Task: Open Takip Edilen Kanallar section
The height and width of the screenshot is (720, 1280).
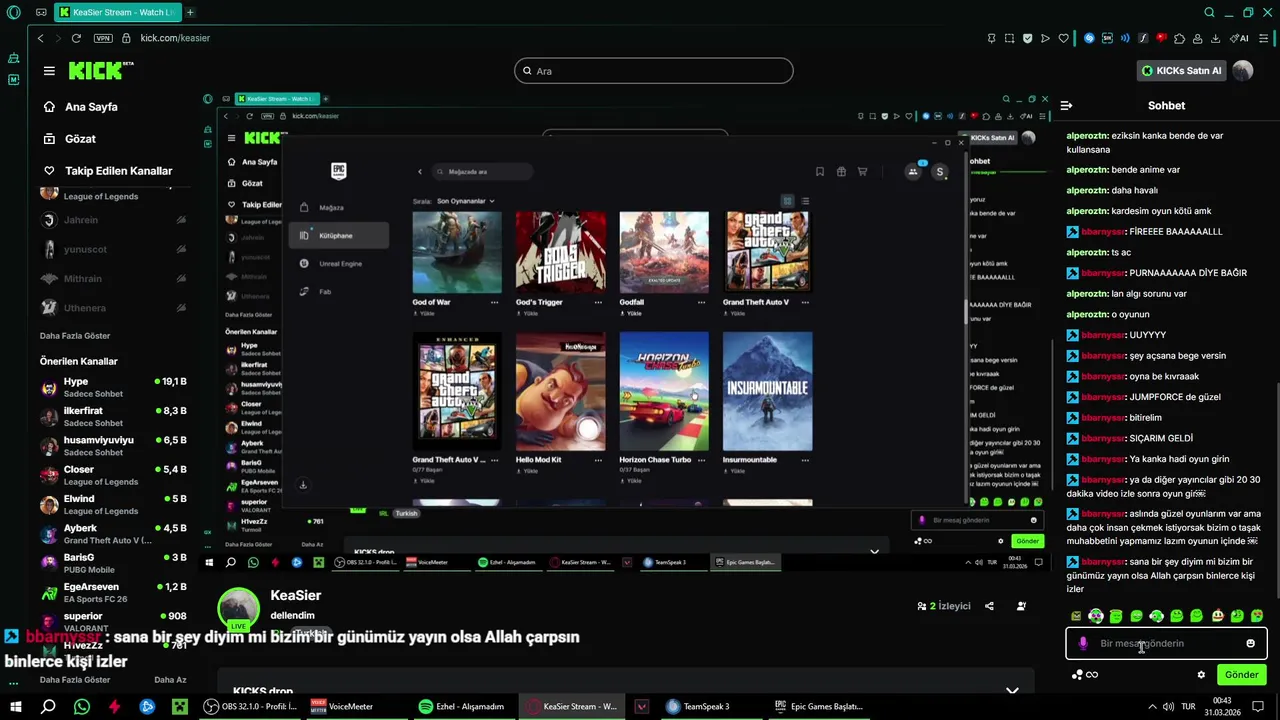Action: point(118,171)
